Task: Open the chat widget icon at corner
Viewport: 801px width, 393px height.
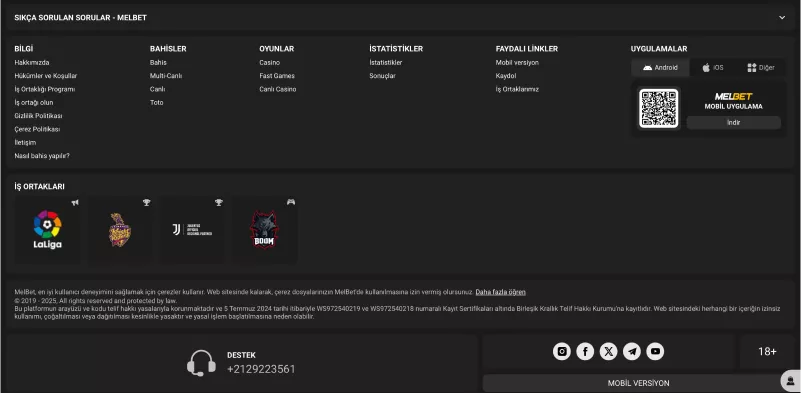Action: coord(791,381)
